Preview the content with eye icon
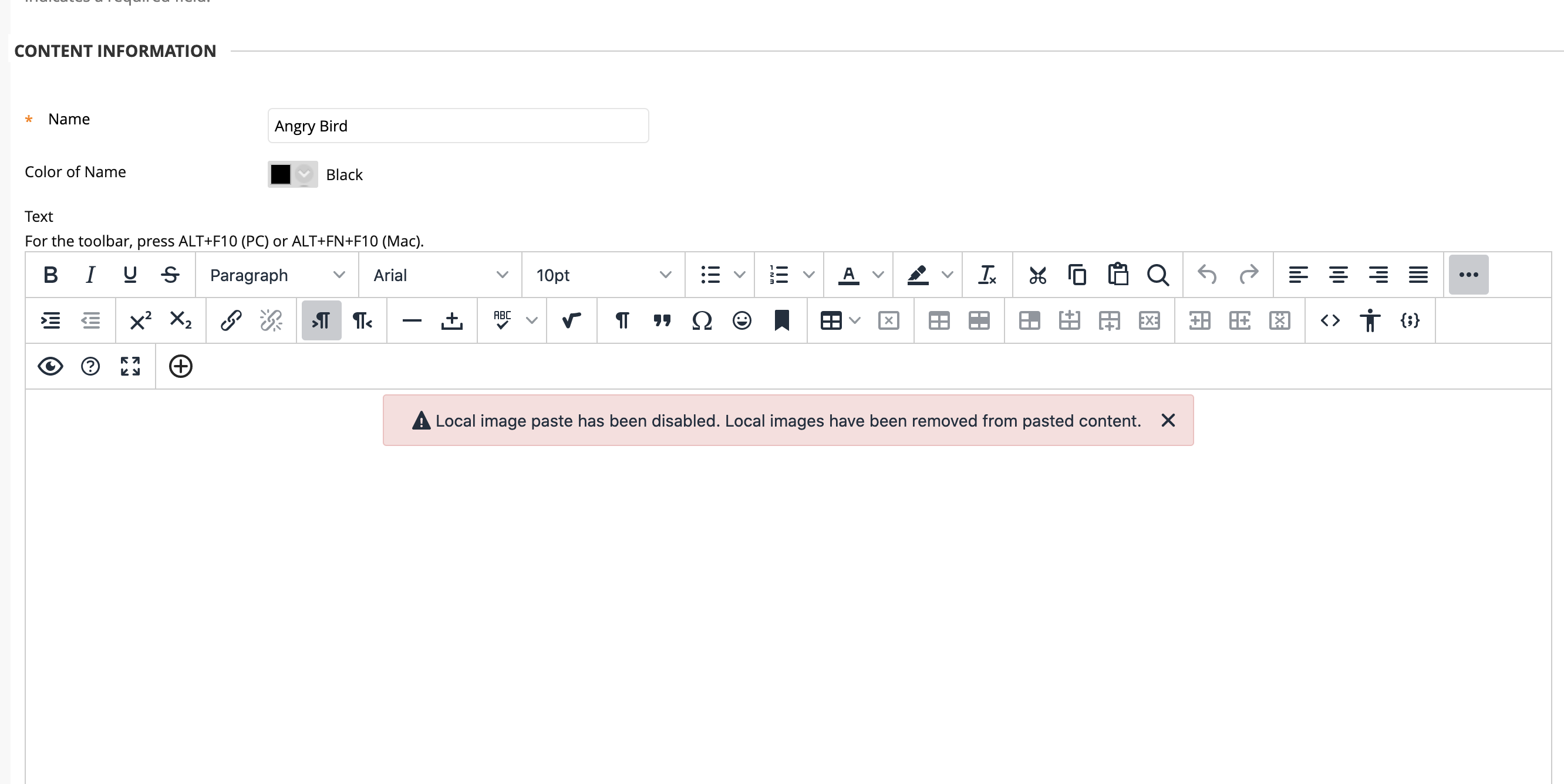Screen dimensions: 1564x784 [x=50, y=367]
